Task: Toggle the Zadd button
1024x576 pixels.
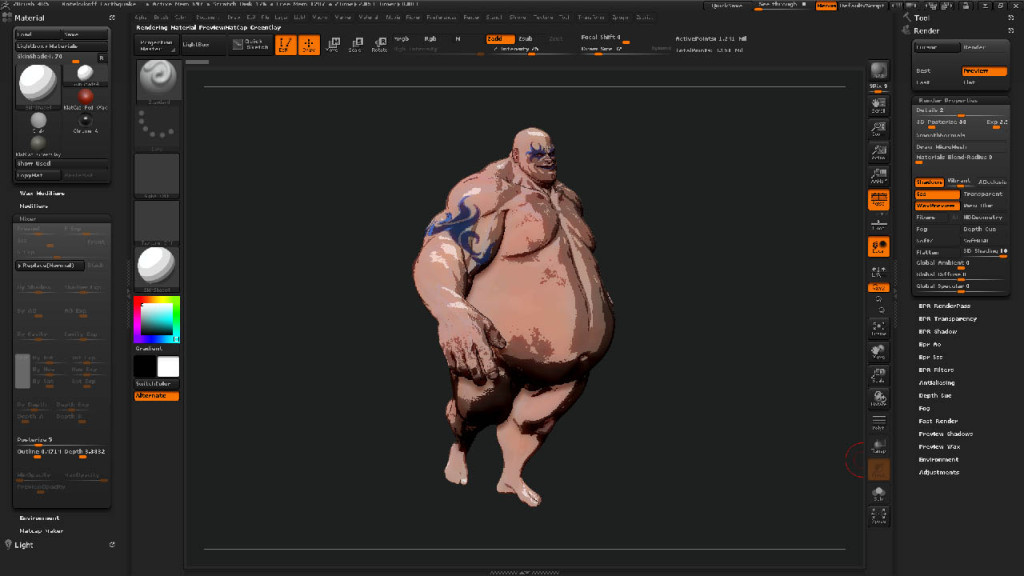Action: 500,39
